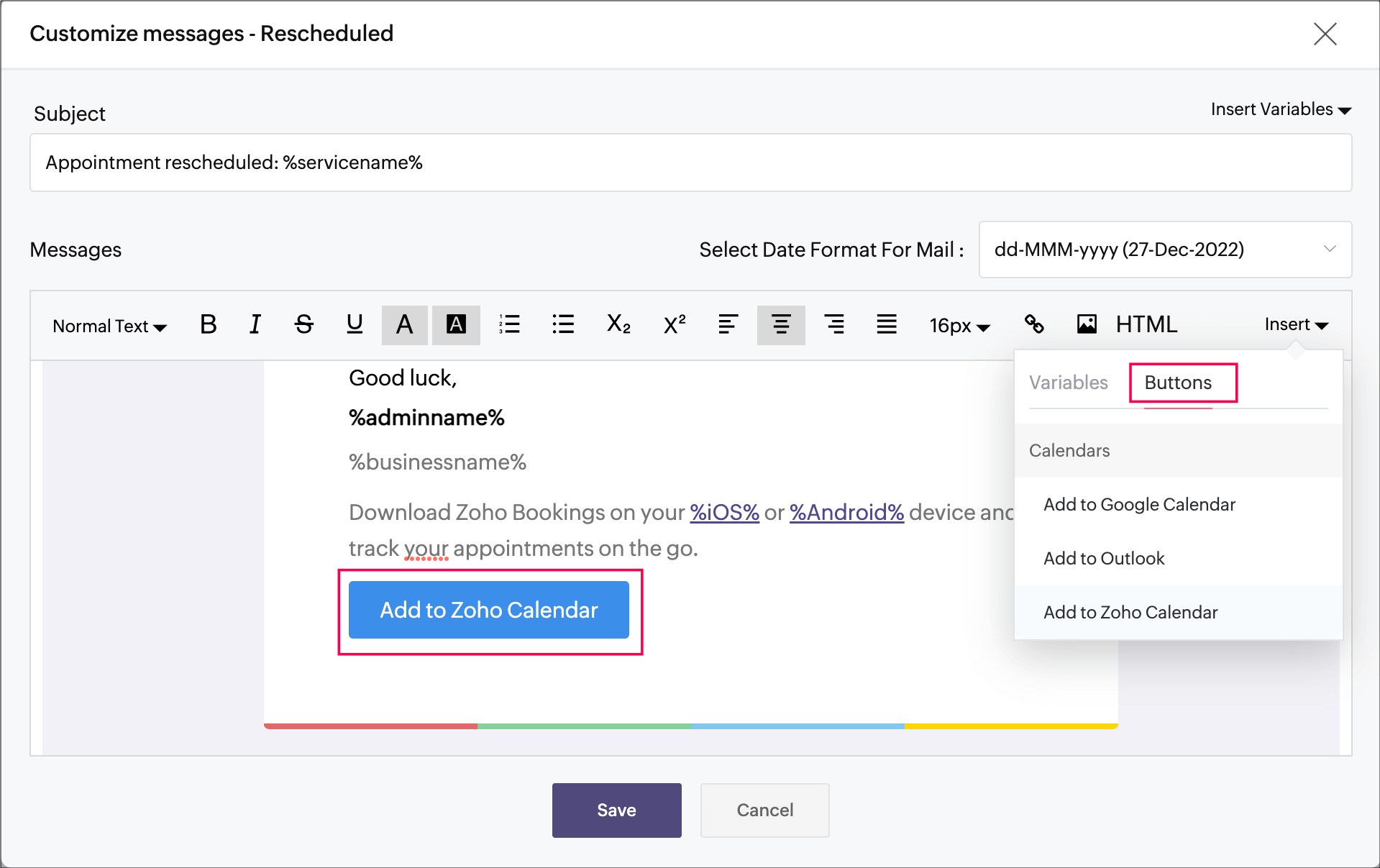This screenshot has height=868, width=1380.
Task: Apply subscript formatting
Action: (x=618, y=325)
